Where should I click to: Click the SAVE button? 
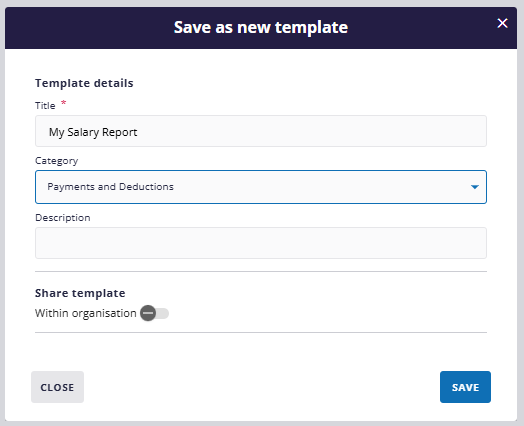pos(465,387)
